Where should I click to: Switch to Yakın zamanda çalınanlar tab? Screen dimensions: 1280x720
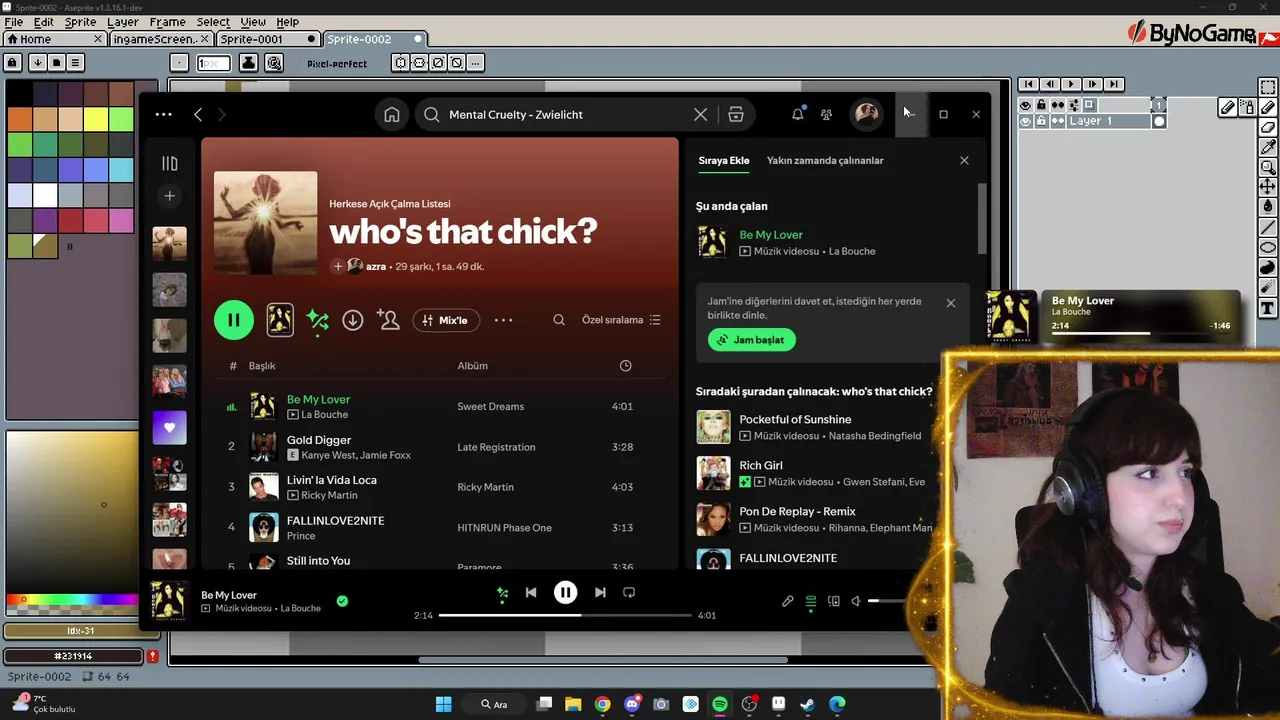click(825, 160)
